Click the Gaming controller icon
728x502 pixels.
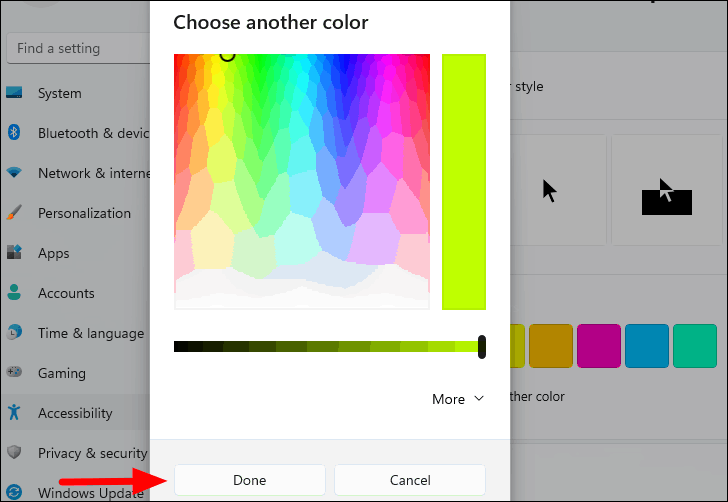tap(14, 372)
